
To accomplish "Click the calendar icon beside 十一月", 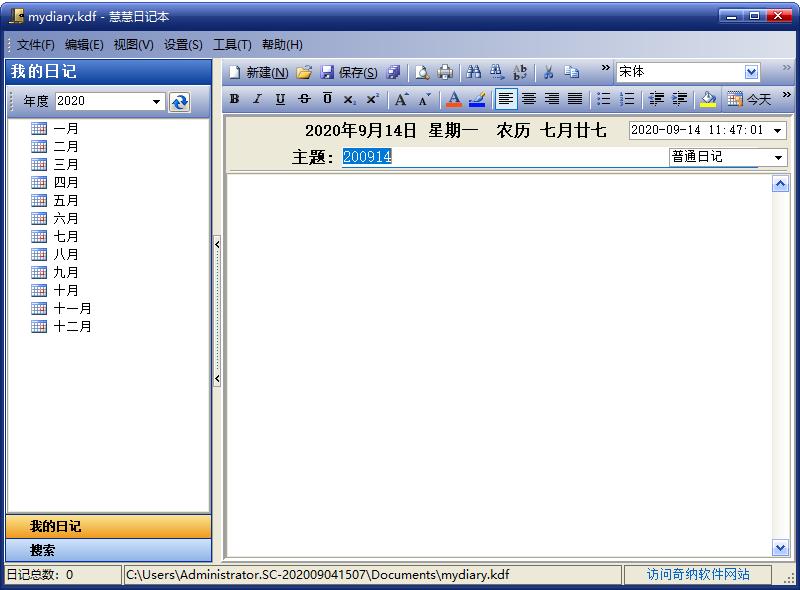I will click(x=39, y=308).
